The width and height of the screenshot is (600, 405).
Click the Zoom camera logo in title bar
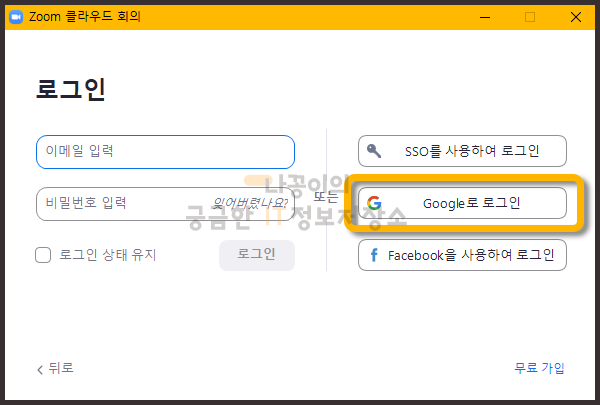[x=16, y=17]
